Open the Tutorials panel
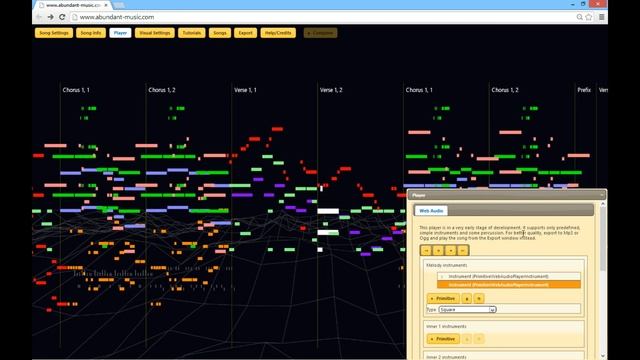Screen dimensions: 640x360 tap(191, 33)
